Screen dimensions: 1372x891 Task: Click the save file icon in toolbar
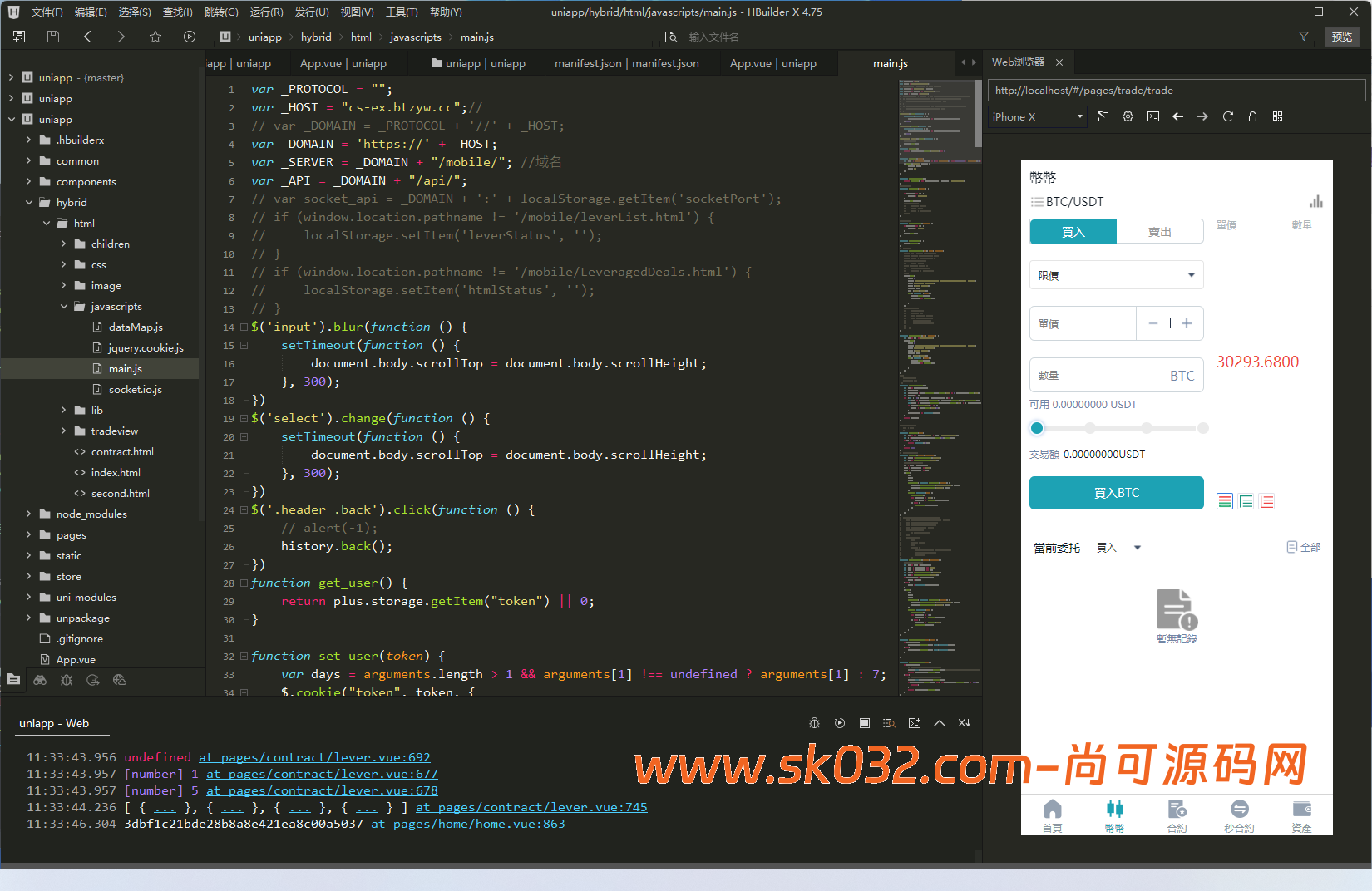[53, 37]
